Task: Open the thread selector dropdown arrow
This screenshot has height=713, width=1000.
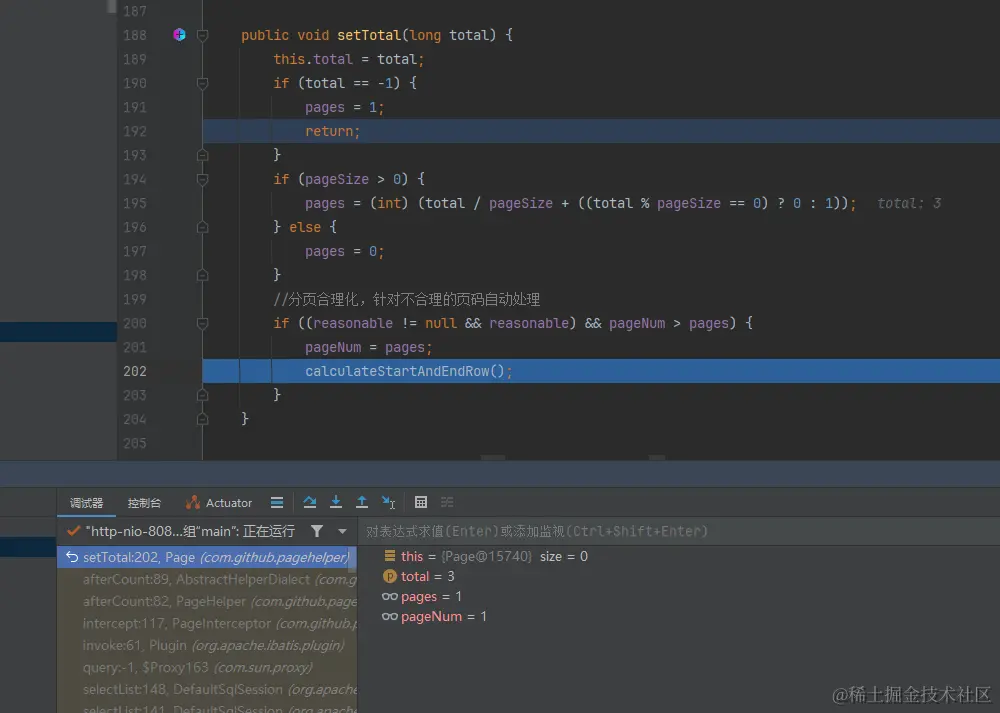Action: (x=342, y=531)
